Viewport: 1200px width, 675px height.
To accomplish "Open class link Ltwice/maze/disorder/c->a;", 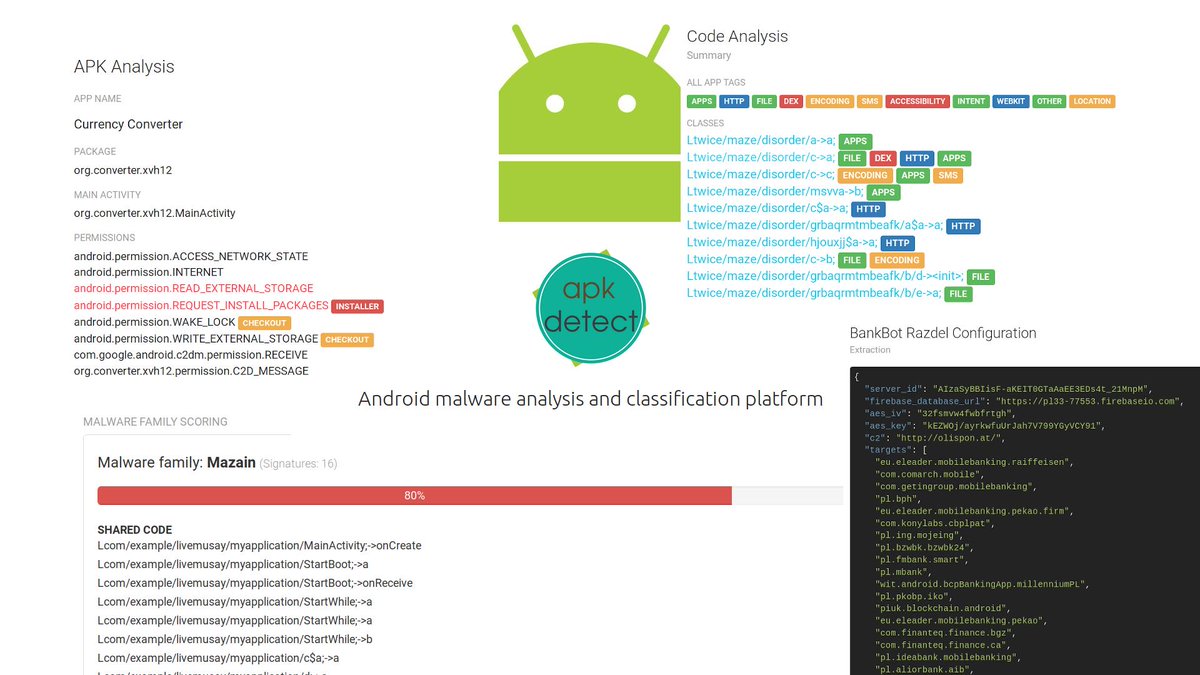I will (x=761, y=158).
